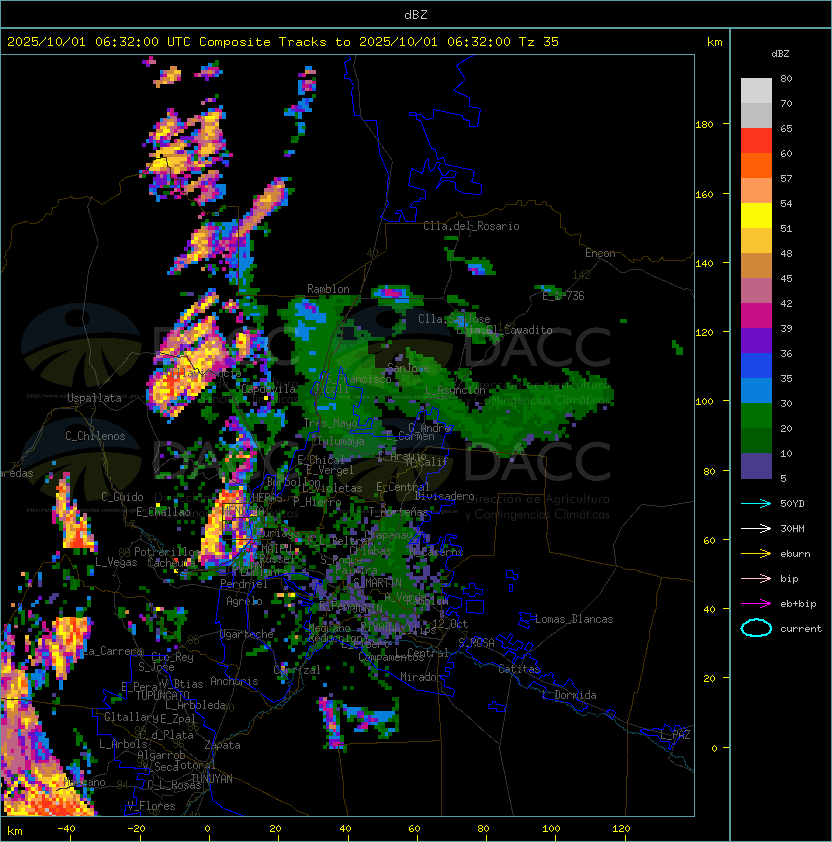Click the 'km' label at bottom-left axis
Screen dimensions: 832x842
tap(15, 831)
